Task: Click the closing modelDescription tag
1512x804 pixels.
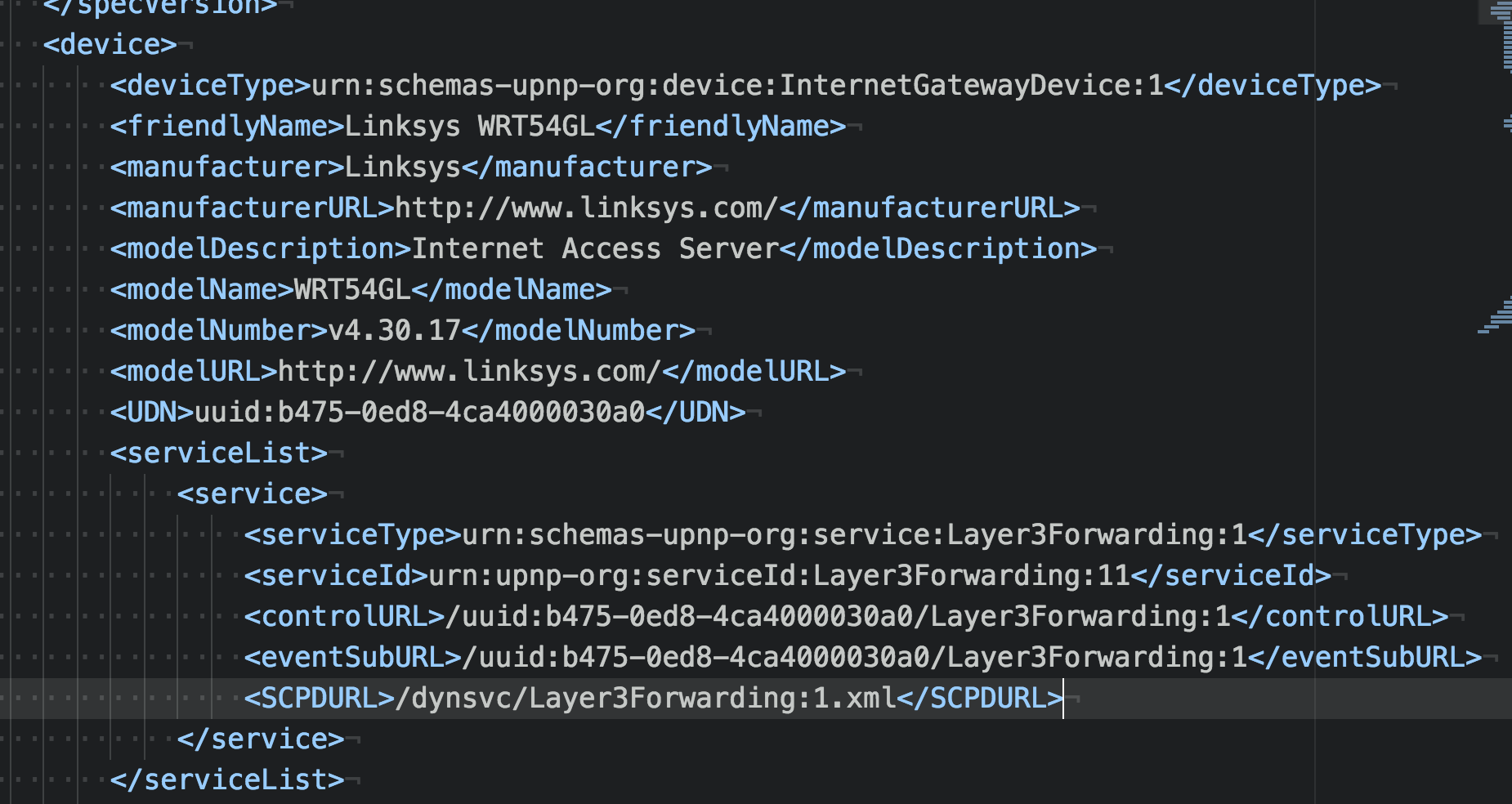Action: [938, 248]
